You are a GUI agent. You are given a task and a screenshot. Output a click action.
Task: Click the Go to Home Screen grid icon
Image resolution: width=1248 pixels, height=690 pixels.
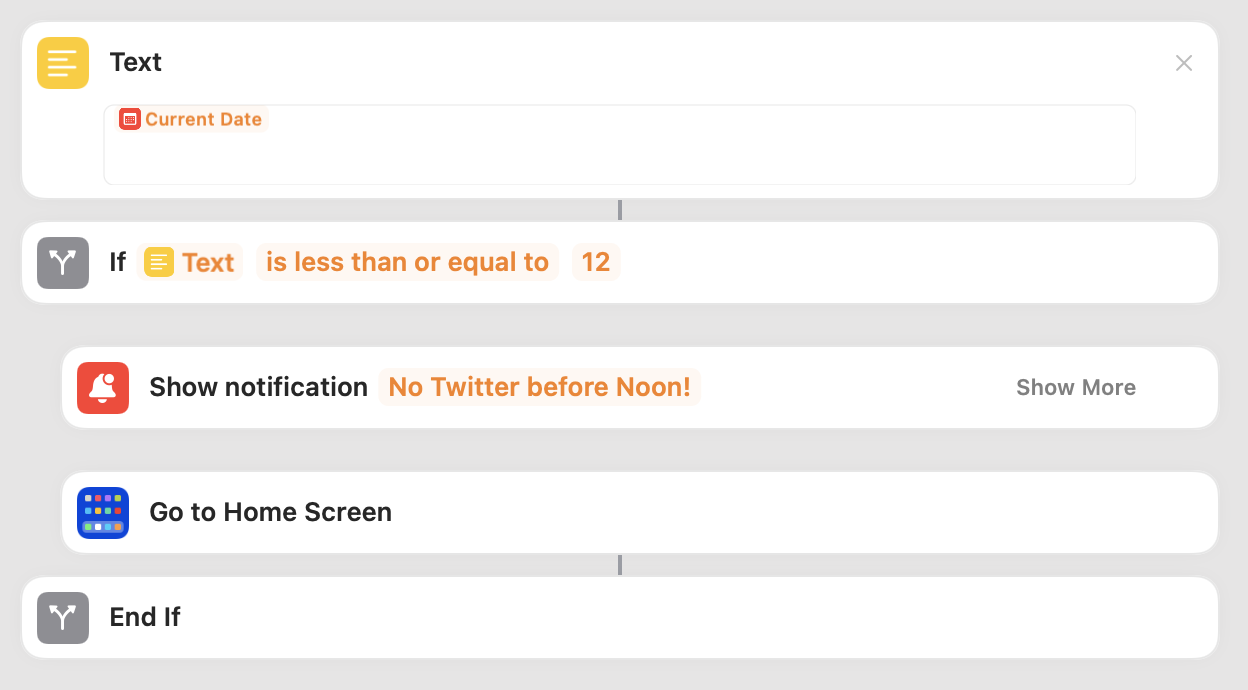coord(103,512)
